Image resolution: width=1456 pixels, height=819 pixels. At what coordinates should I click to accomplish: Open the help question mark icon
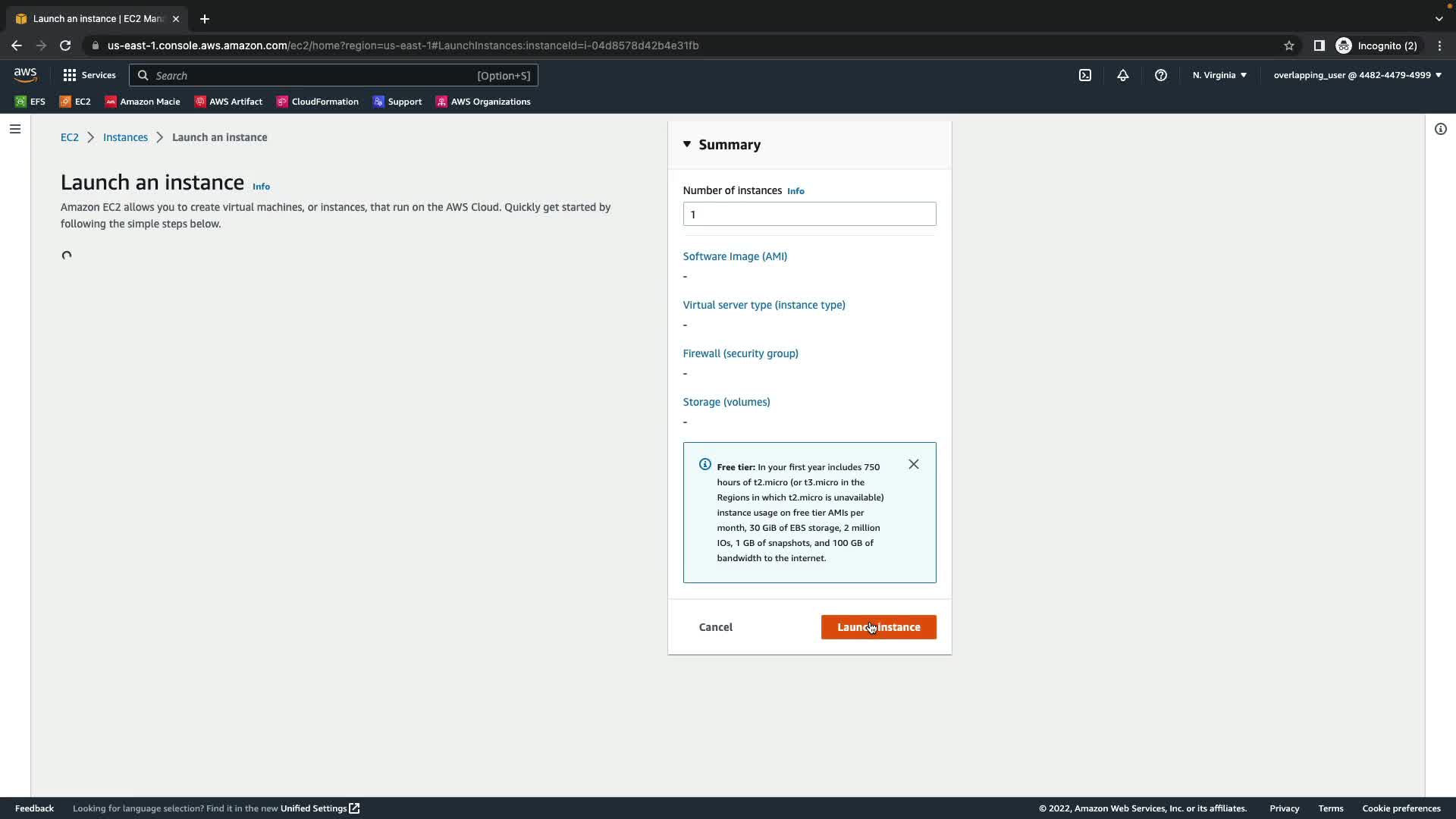[1161, 75]
